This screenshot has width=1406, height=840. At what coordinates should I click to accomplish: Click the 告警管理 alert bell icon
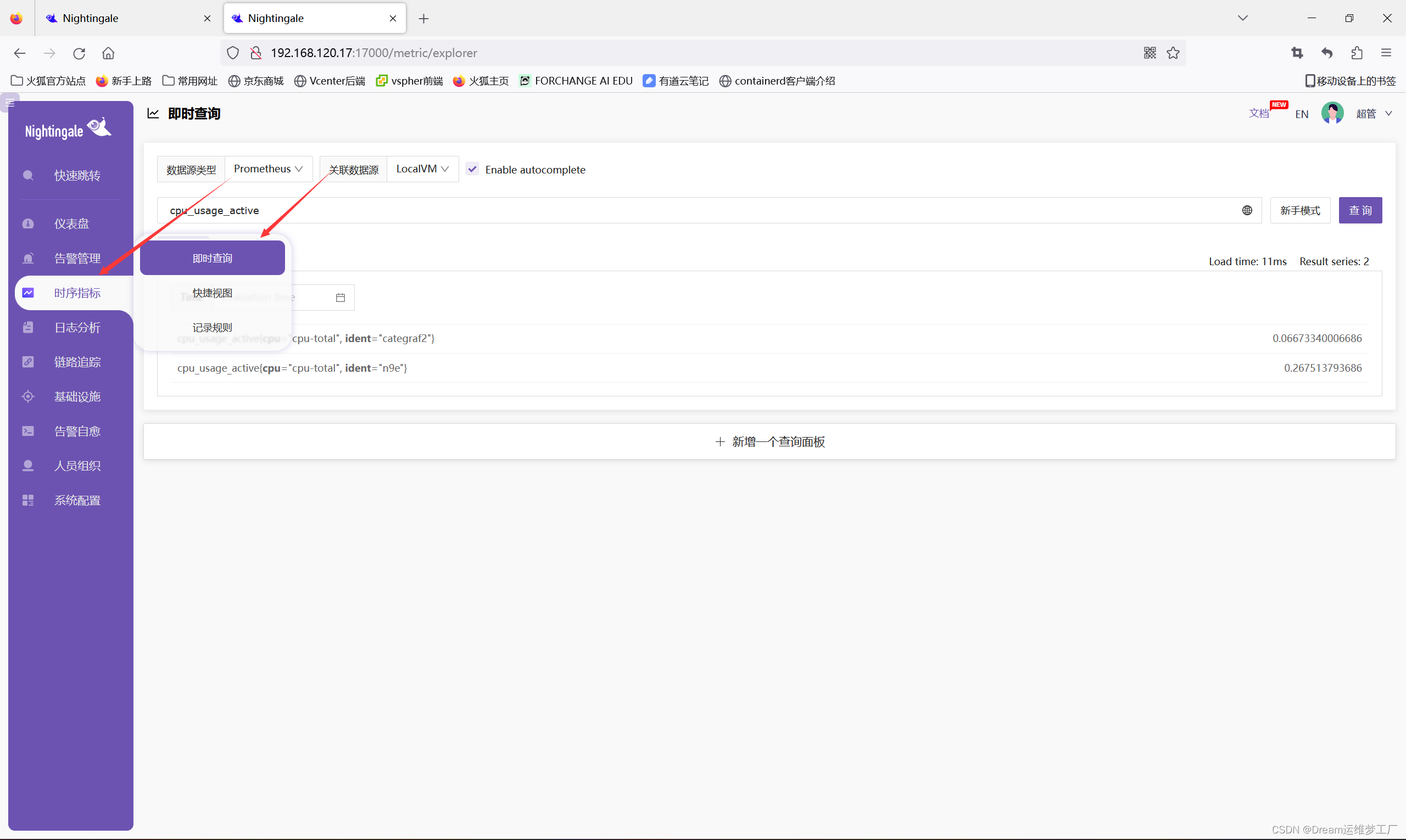28,259
